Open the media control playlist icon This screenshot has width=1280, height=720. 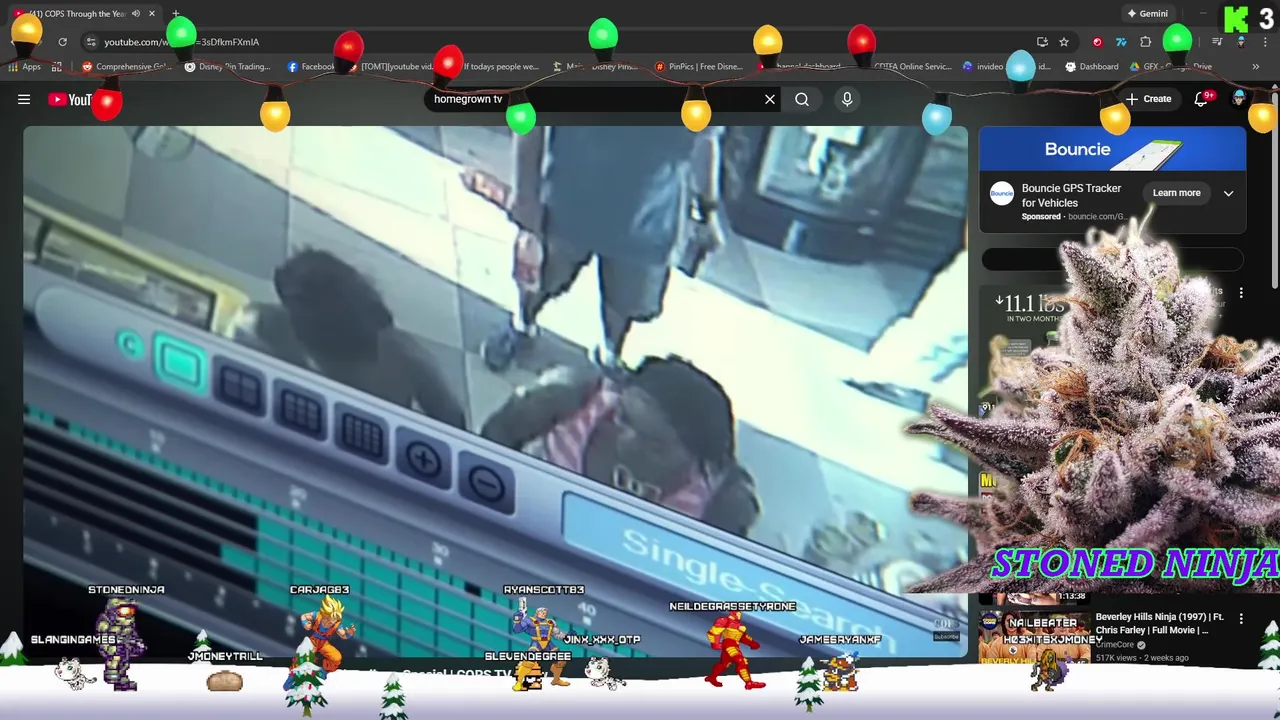1217,42
